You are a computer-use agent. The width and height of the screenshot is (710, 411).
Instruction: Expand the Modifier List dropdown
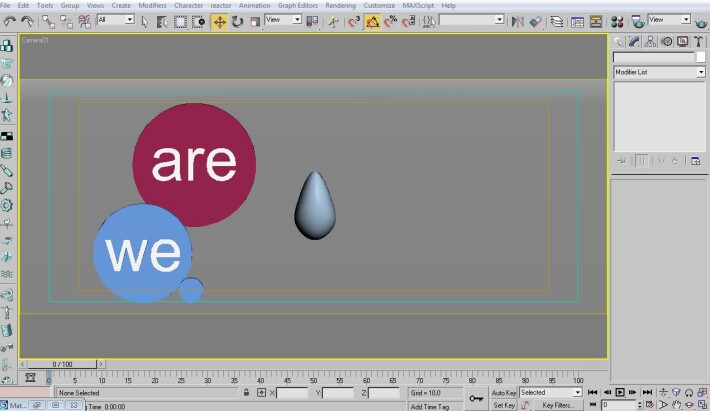click(x=659, y=72)
